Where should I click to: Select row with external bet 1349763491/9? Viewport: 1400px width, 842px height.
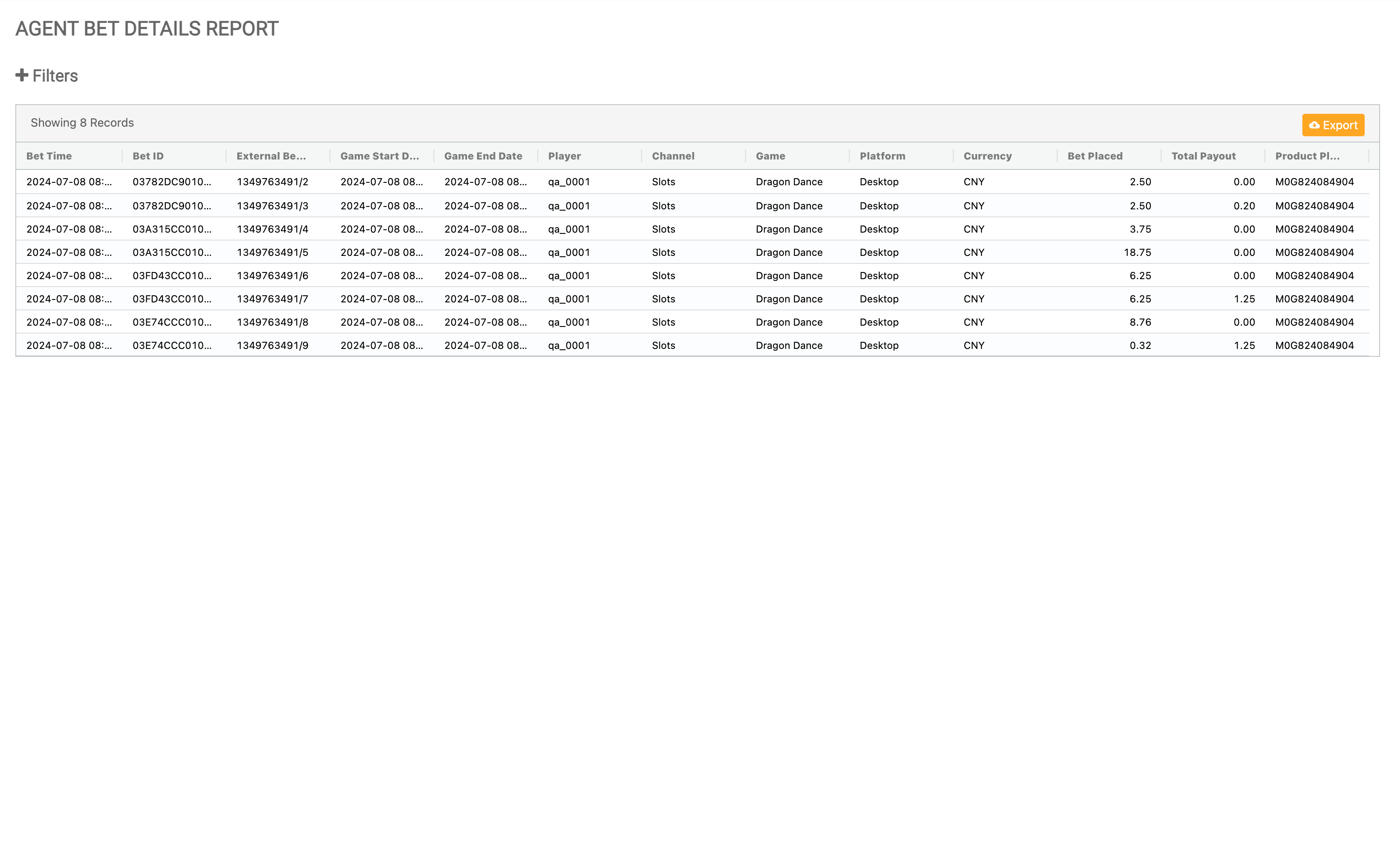273,346
